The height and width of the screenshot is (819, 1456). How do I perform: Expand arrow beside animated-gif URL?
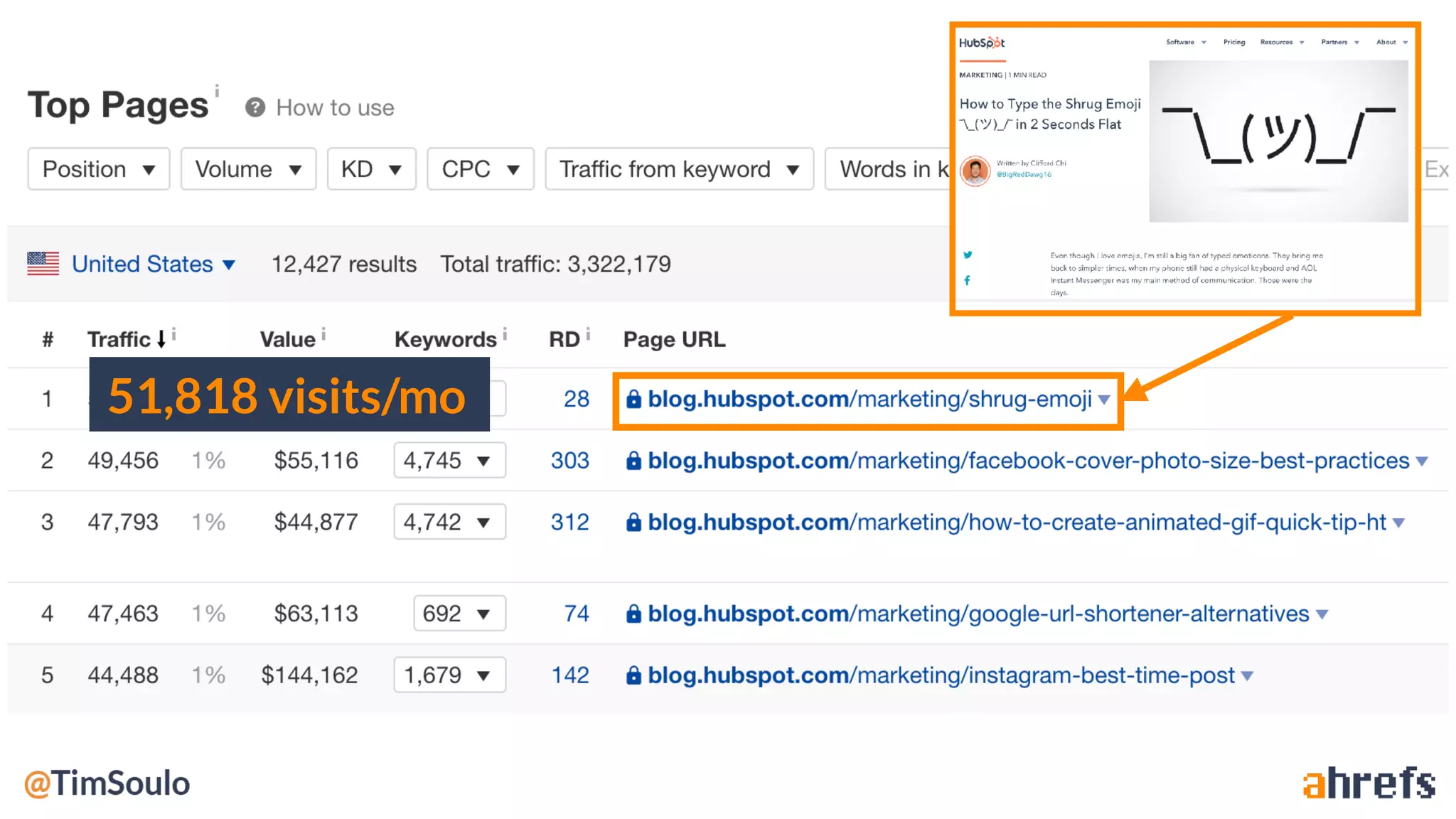[x=1398, y=523]
